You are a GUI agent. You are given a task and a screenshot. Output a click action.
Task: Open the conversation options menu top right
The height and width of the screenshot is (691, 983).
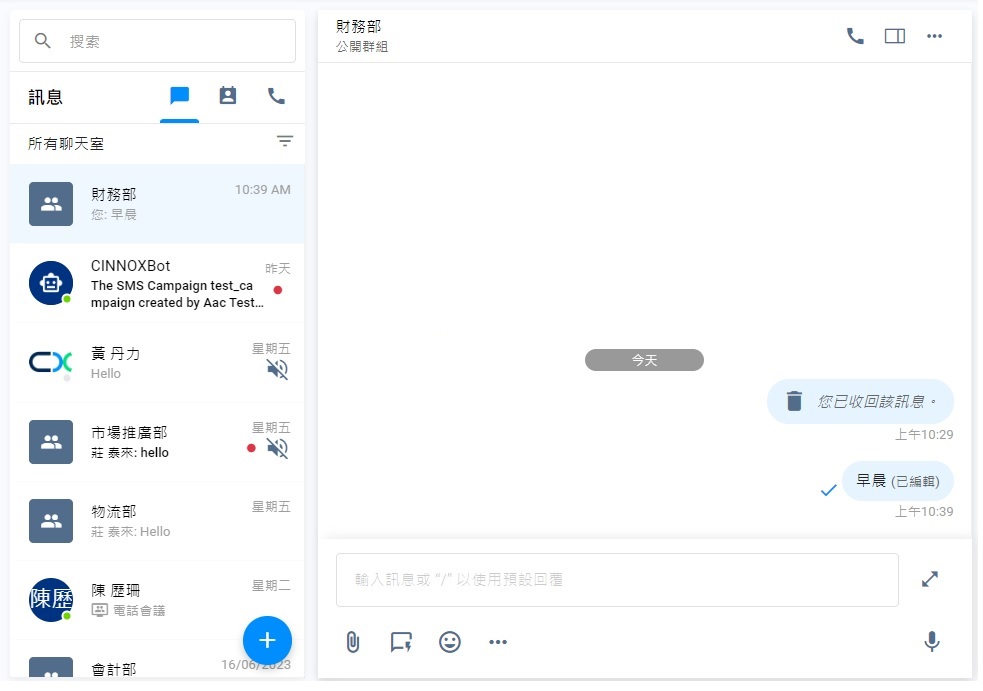[x=934, y=35]
